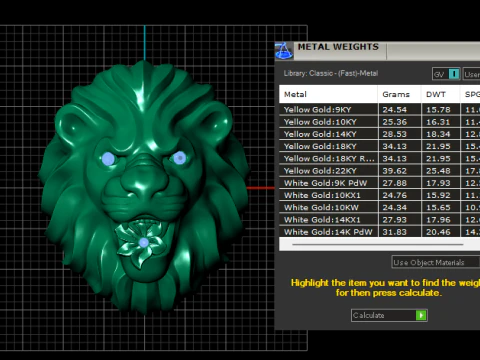The image size is (480, 360).
Task: Select the White Gold:14K PdW row
Action: pos(379,232)
